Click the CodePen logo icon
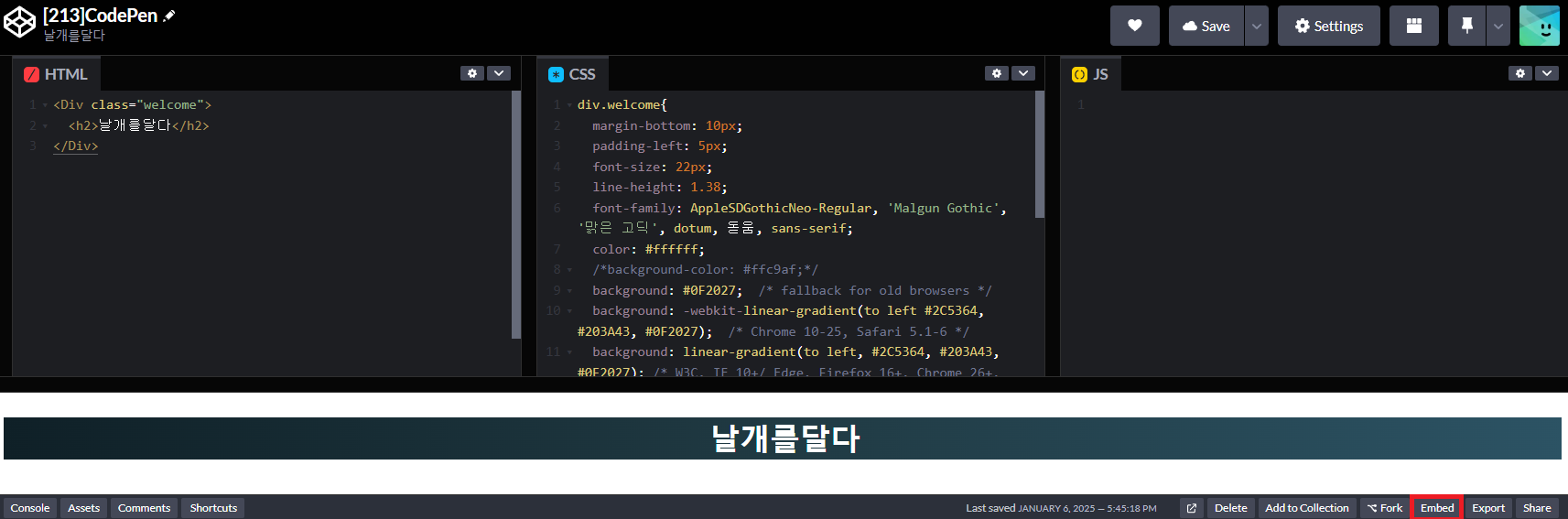 coord(20,23)
